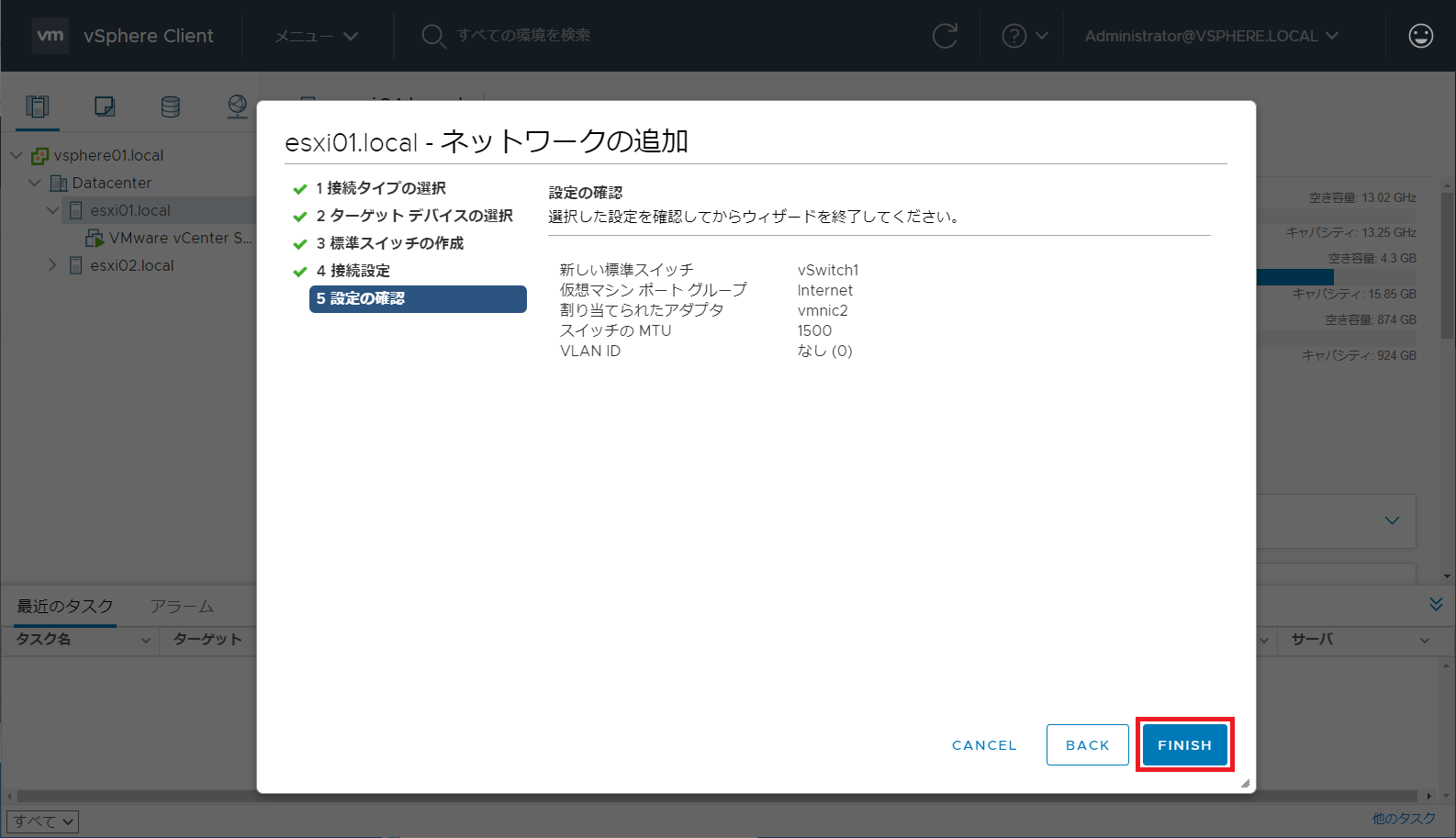This screenshot has height=838, width=1456.
Task: Click the search magnifier icon
Action: coord(433,36)
